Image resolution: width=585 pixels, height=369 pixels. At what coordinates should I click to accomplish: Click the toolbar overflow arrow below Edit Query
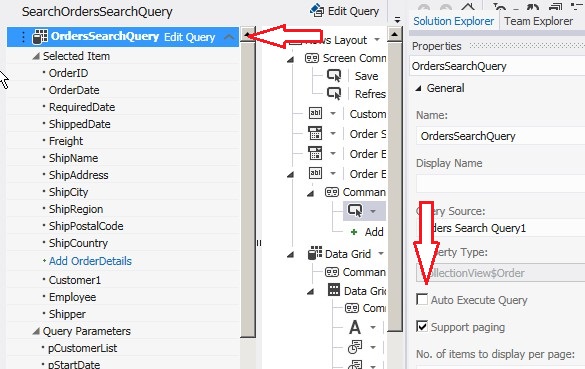pos(397,20)
